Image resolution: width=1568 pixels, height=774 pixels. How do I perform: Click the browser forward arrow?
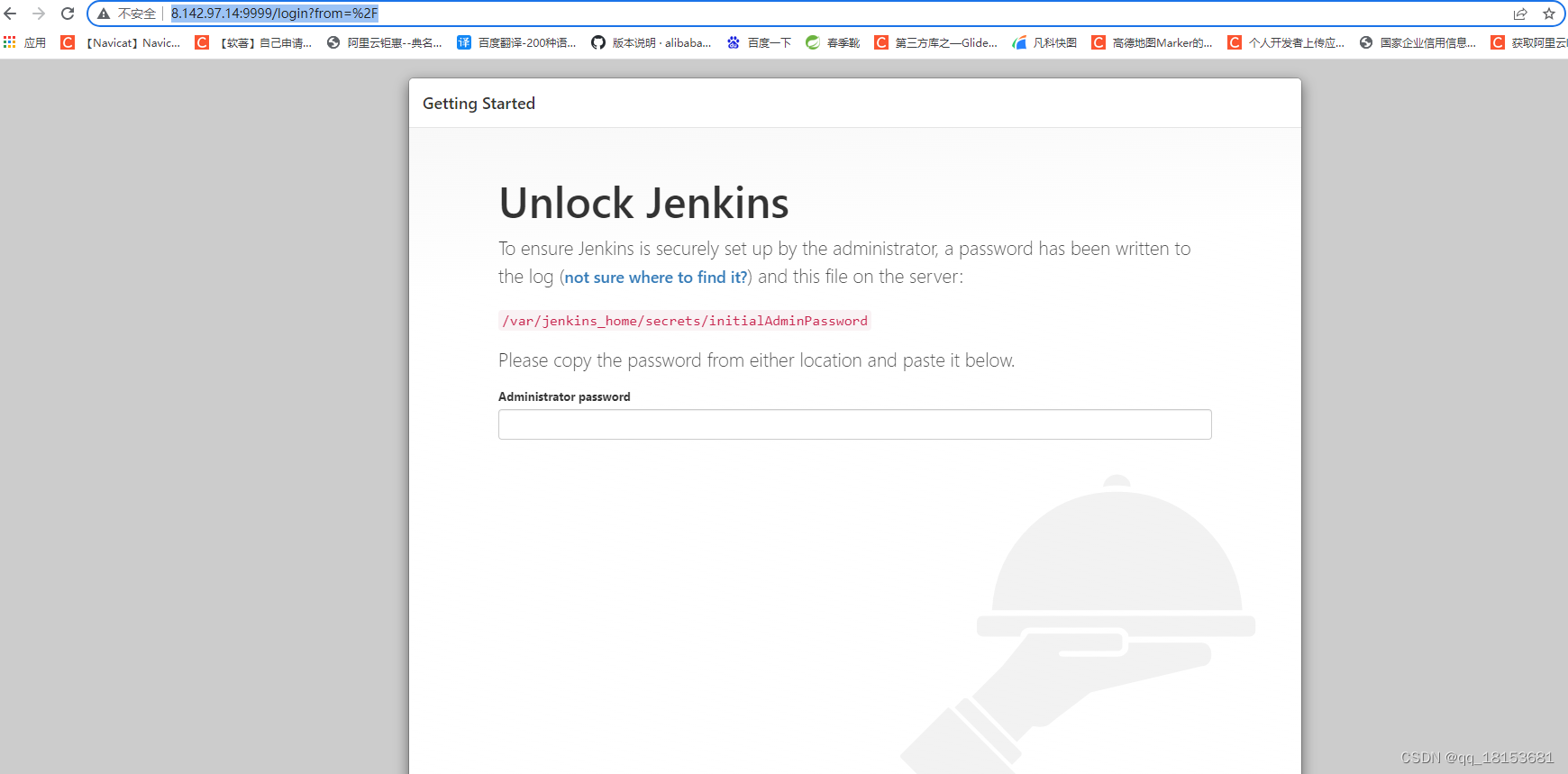[39, 14]
